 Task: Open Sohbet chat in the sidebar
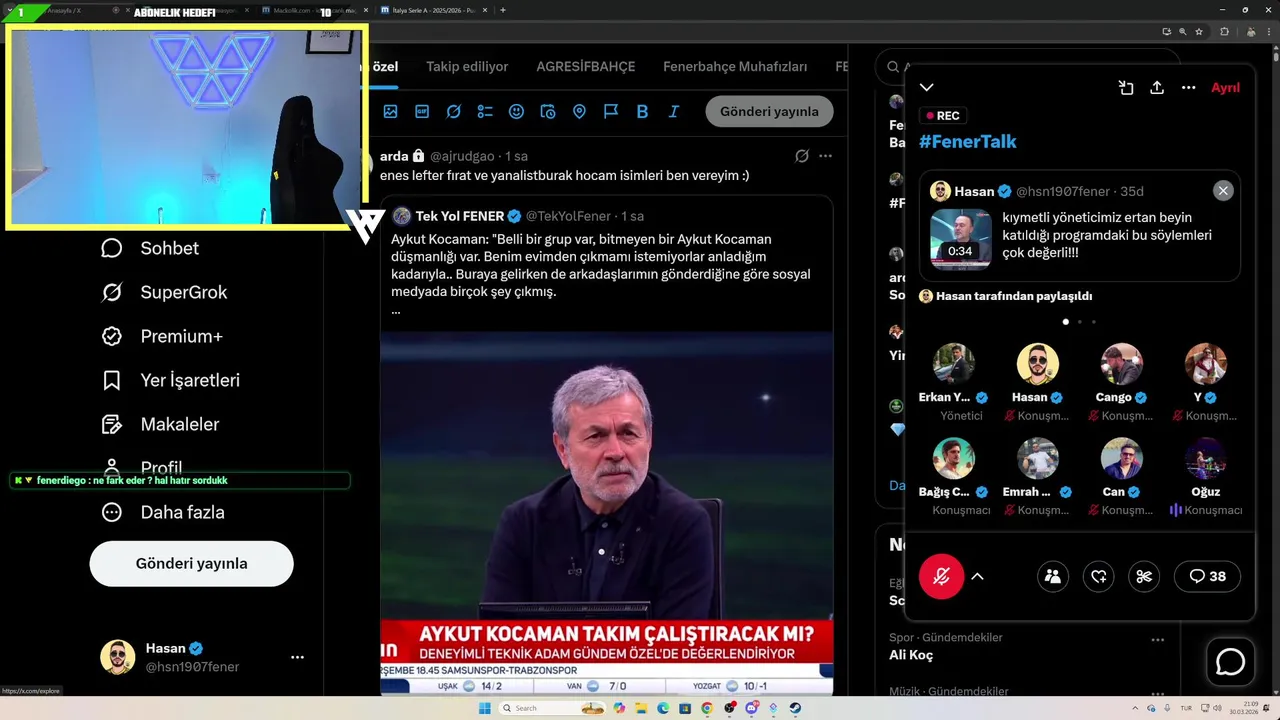click(x=150, y=248)
